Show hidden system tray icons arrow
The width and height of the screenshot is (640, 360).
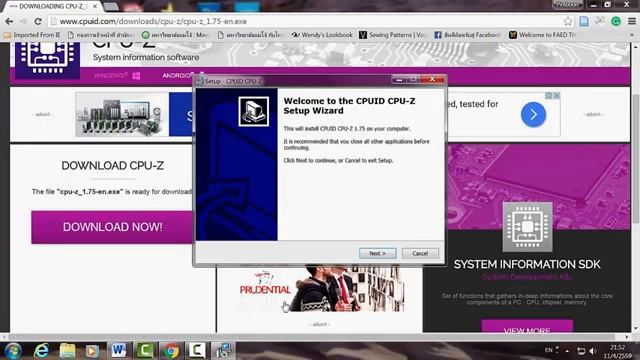[567, 351]
